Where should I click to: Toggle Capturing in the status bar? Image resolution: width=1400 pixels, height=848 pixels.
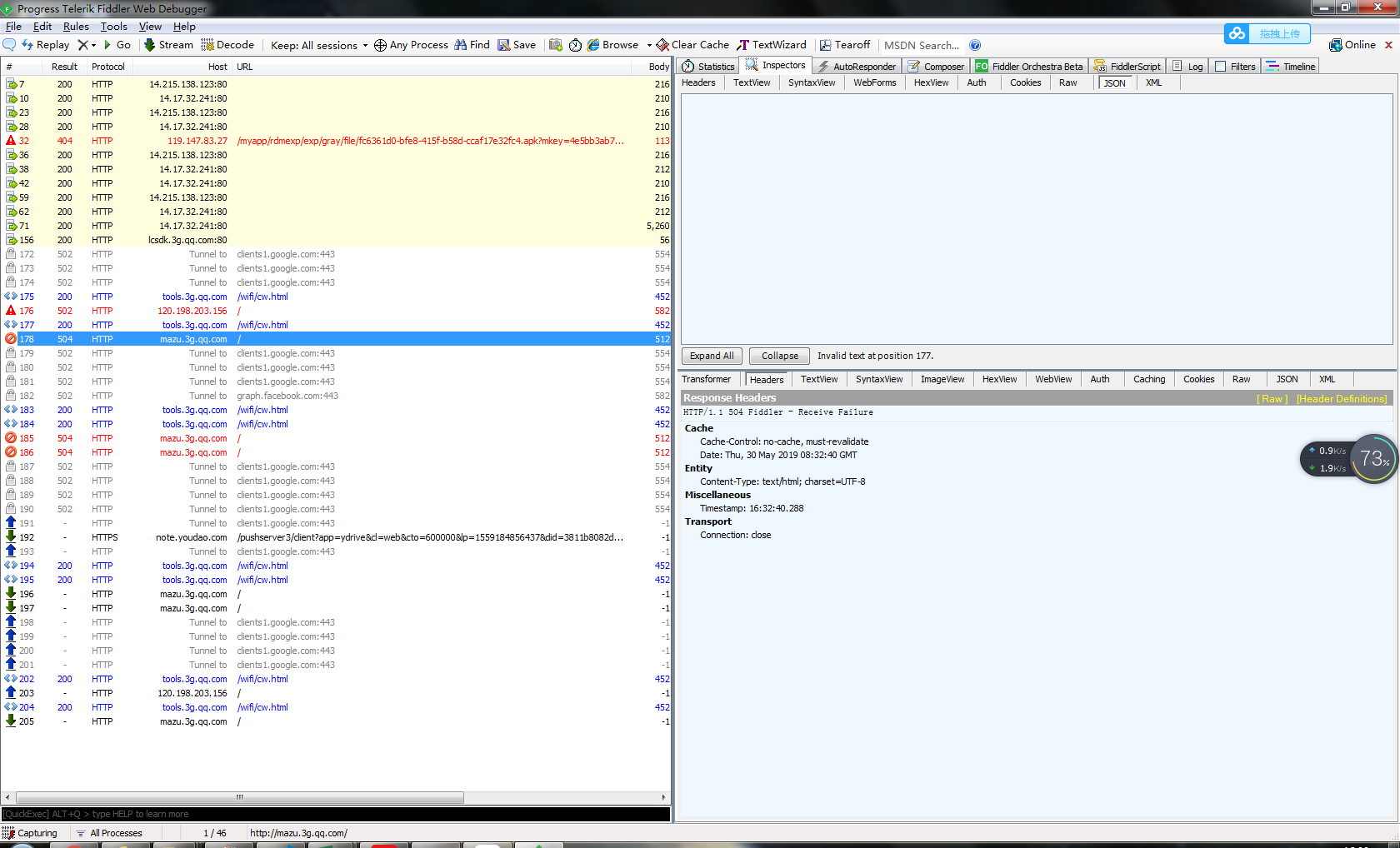click(30, 832)
